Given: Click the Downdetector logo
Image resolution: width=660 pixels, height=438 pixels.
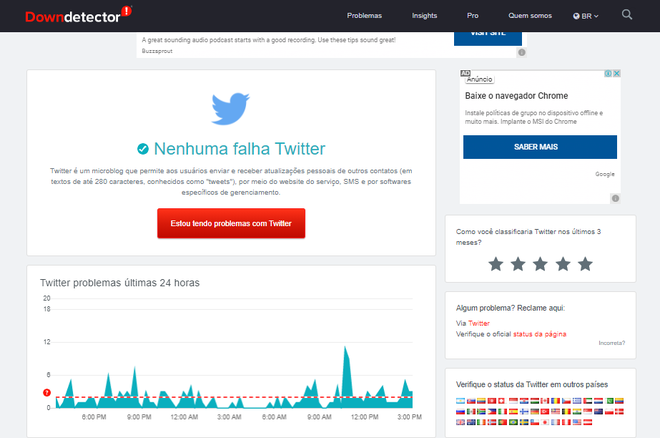Looking at the screenshot, I should click(x=78, y=16).
